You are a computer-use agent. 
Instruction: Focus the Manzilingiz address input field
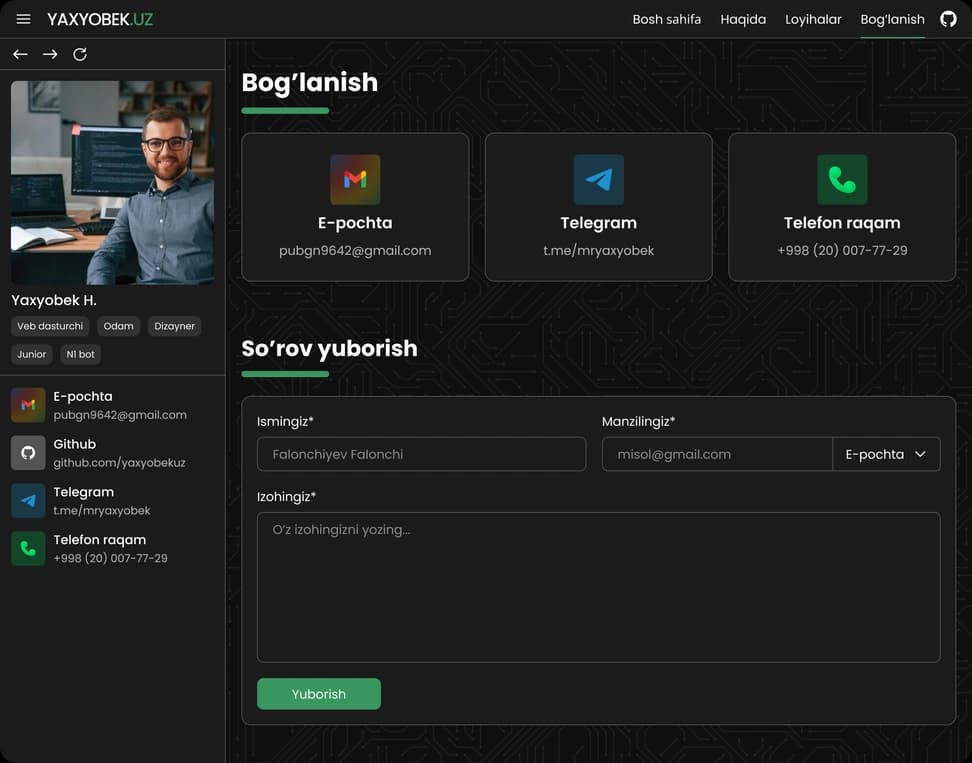coord(717,454)
